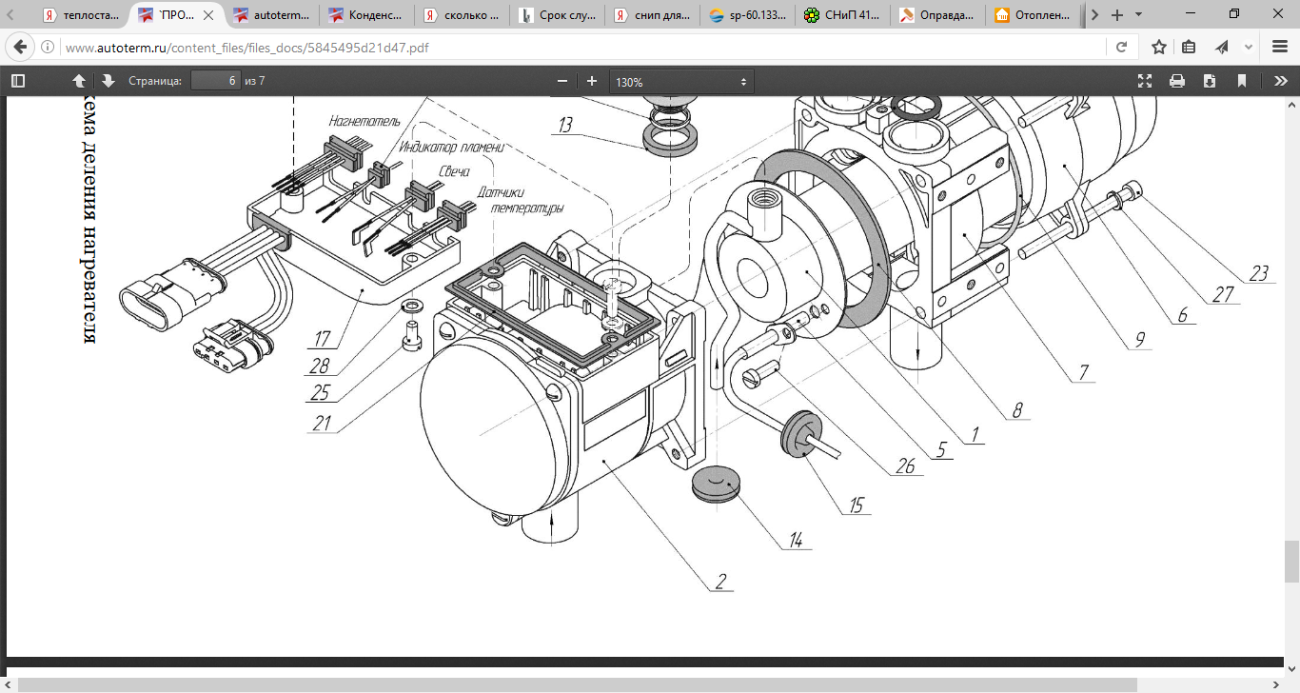Viewport: 1300px width, 693px height.
Task: Switch to the 'autoterm...' tab
Action: (x=272, y=15)
